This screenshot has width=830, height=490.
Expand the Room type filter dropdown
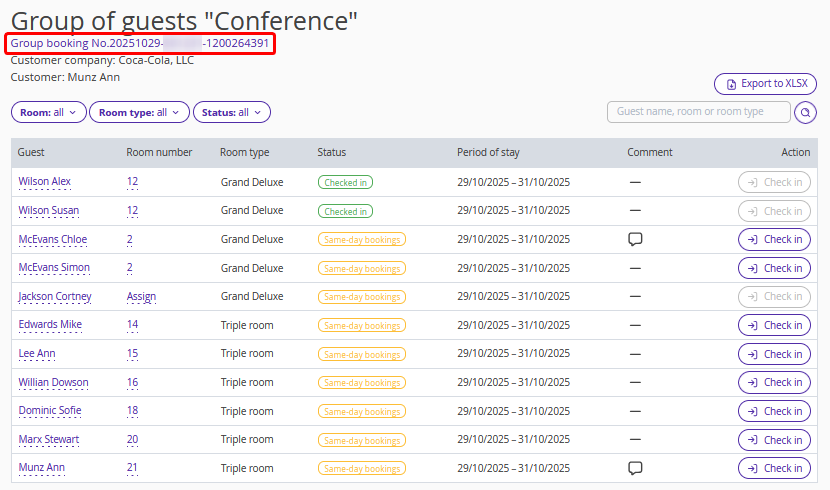(139, 113)
